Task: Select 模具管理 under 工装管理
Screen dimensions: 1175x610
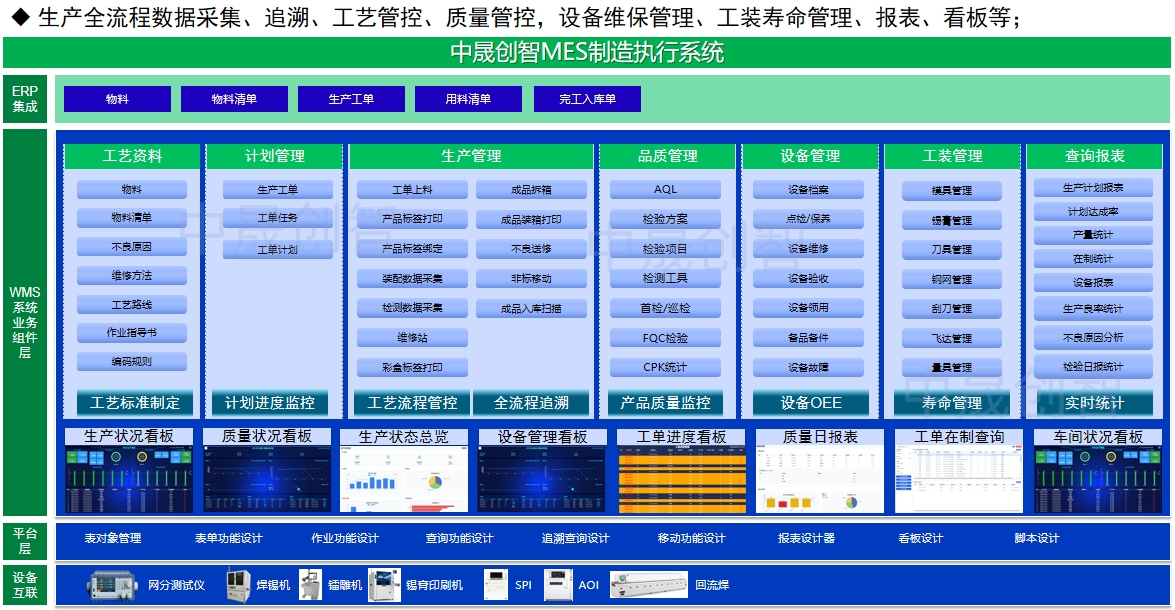Action: (952, 190)
